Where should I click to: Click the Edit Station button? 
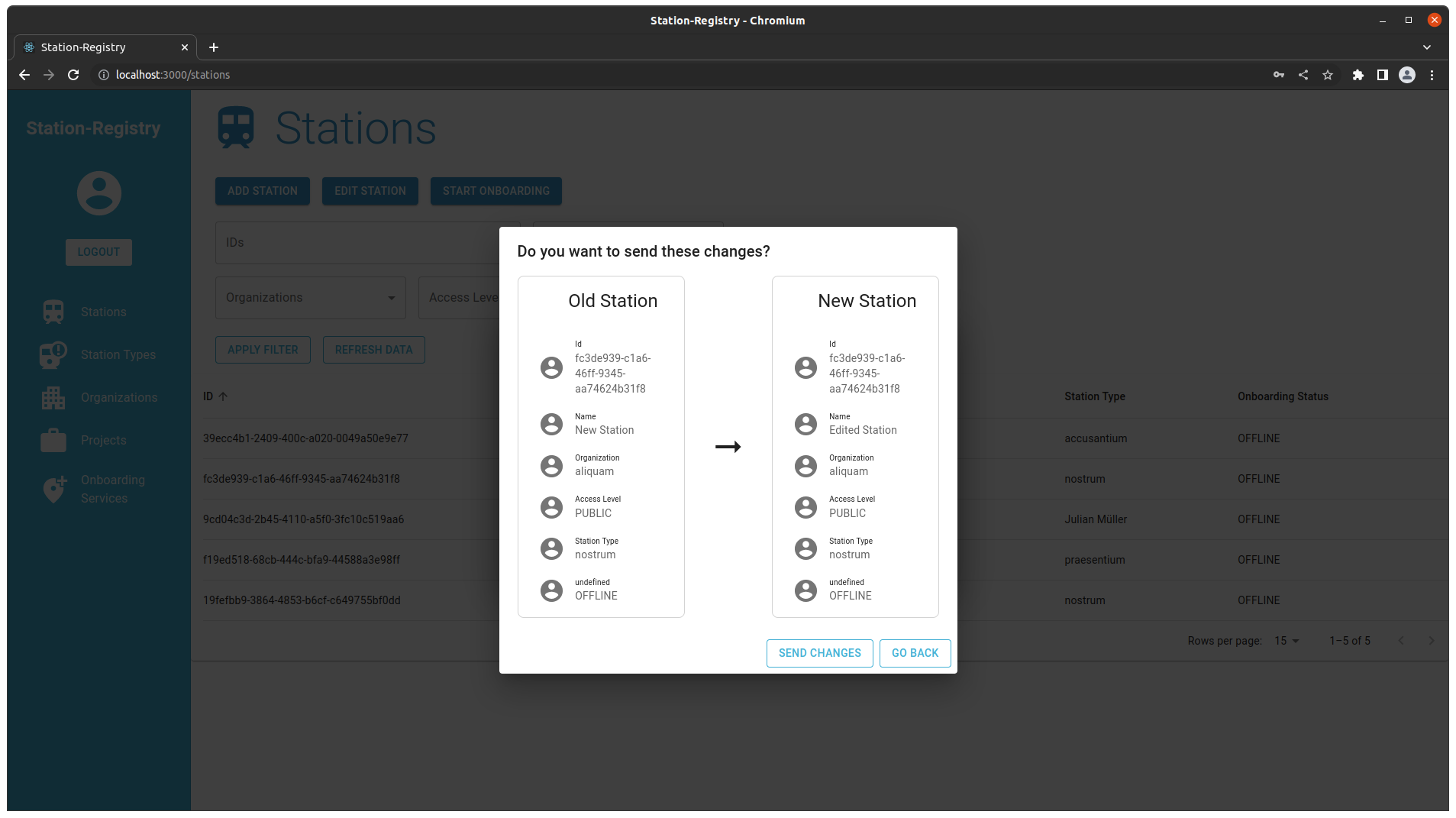pyautogui.click(x=370, y=191)
